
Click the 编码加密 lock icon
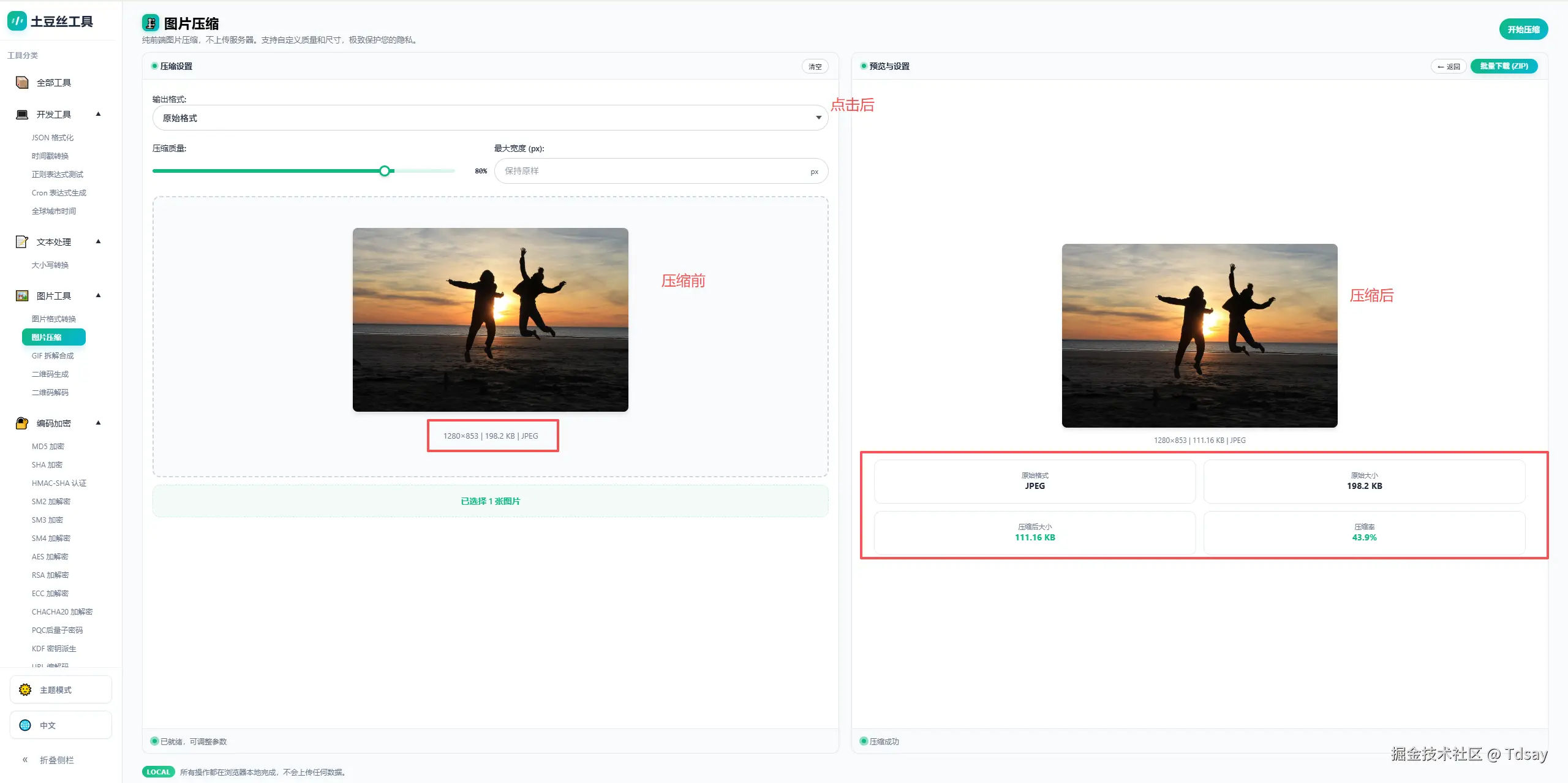22,423
